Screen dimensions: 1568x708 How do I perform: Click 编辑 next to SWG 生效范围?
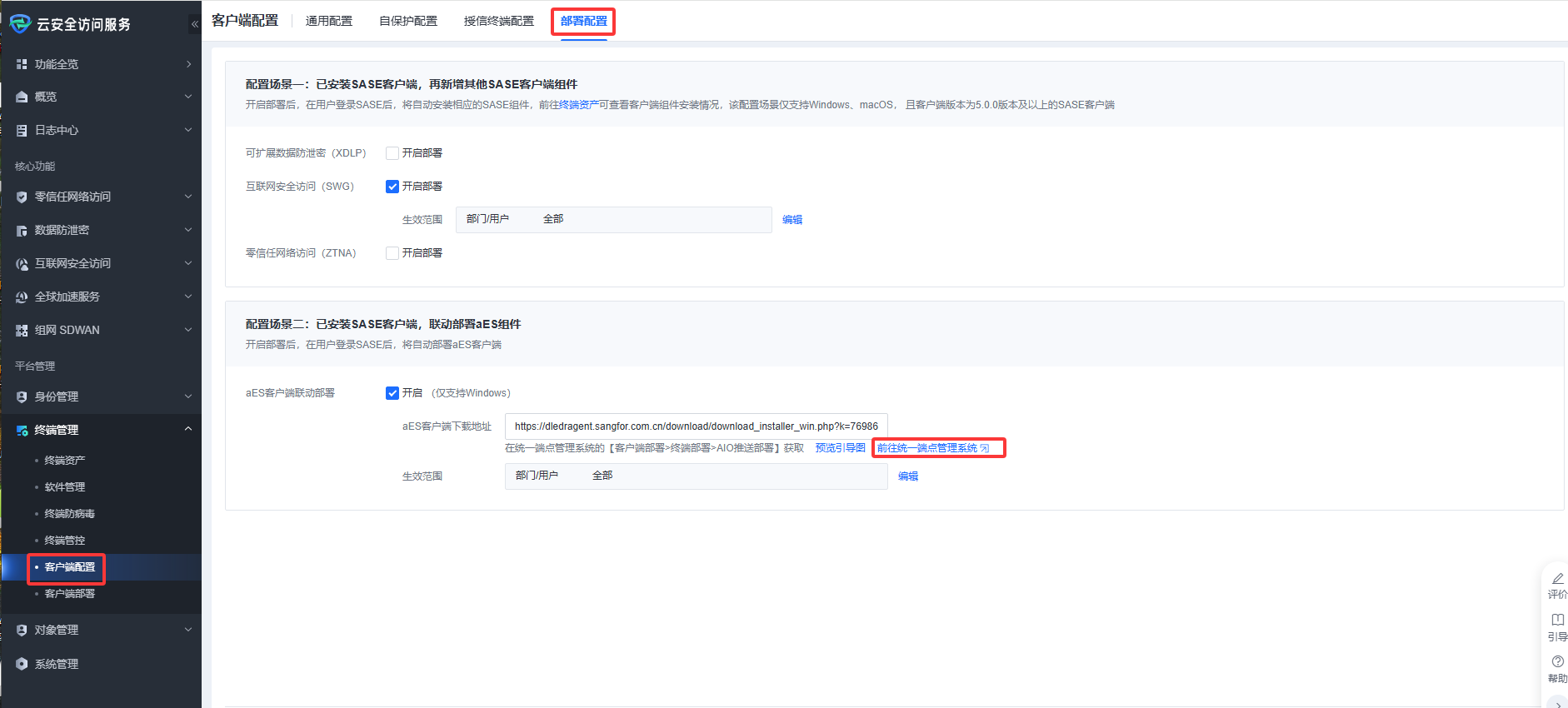point(792,220)
